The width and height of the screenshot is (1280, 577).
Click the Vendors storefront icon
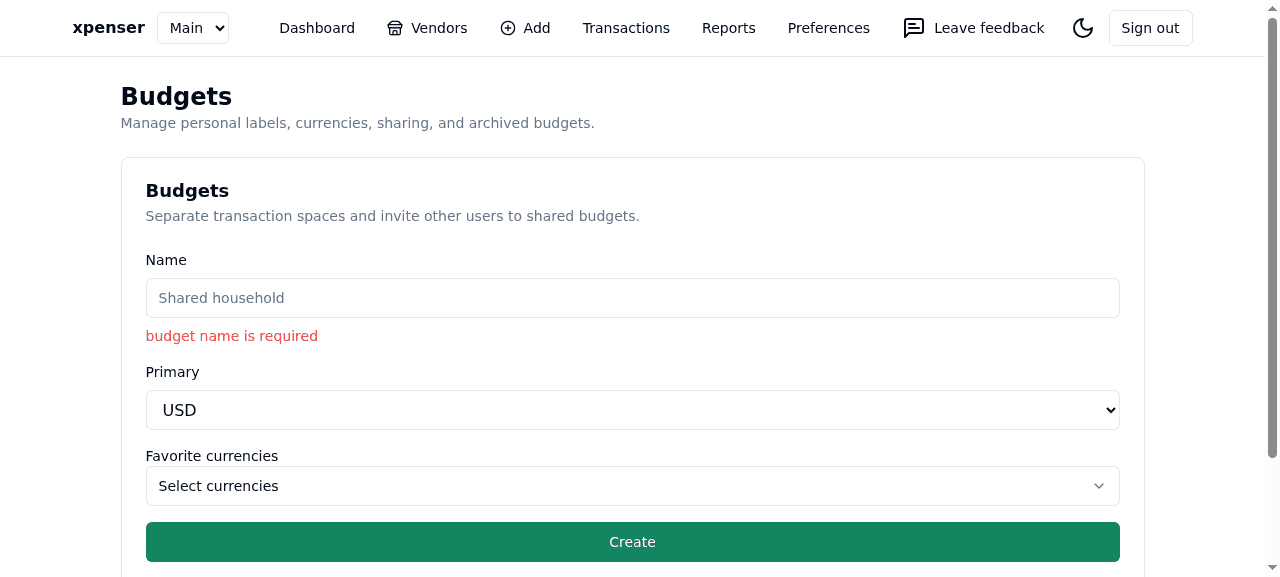(395, 28)
